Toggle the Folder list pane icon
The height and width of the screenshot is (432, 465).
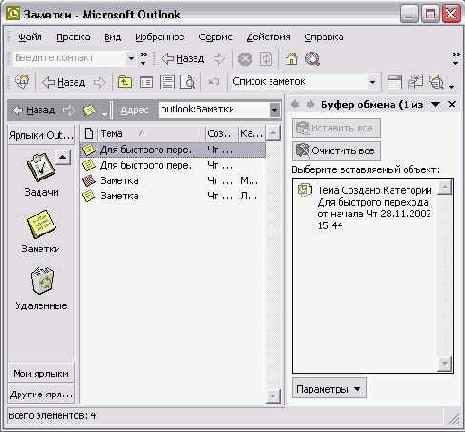[146, 82]
